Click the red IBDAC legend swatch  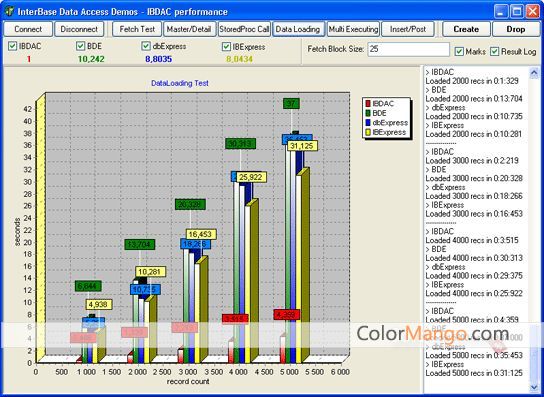tap(368, 103)
